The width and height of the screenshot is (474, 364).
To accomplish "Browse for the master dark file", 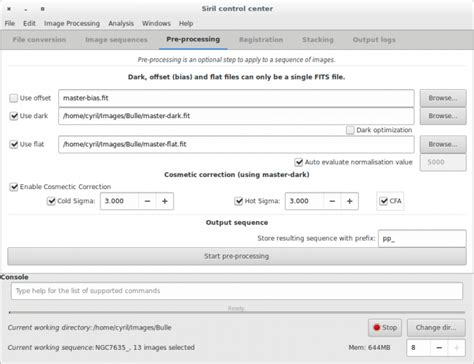I will click(443, 116).
